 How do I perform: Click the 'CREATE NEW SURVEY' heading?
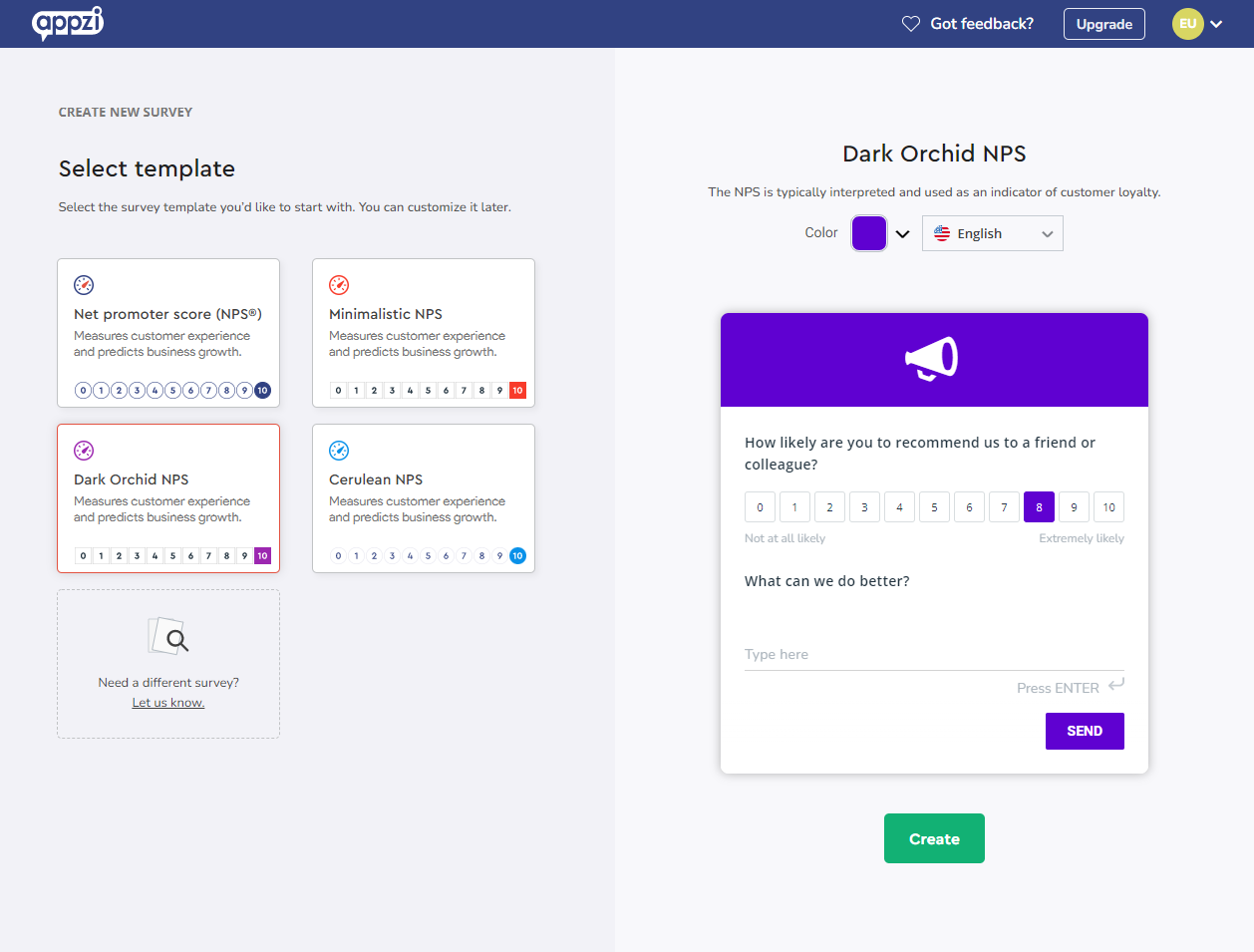[126, 113]
